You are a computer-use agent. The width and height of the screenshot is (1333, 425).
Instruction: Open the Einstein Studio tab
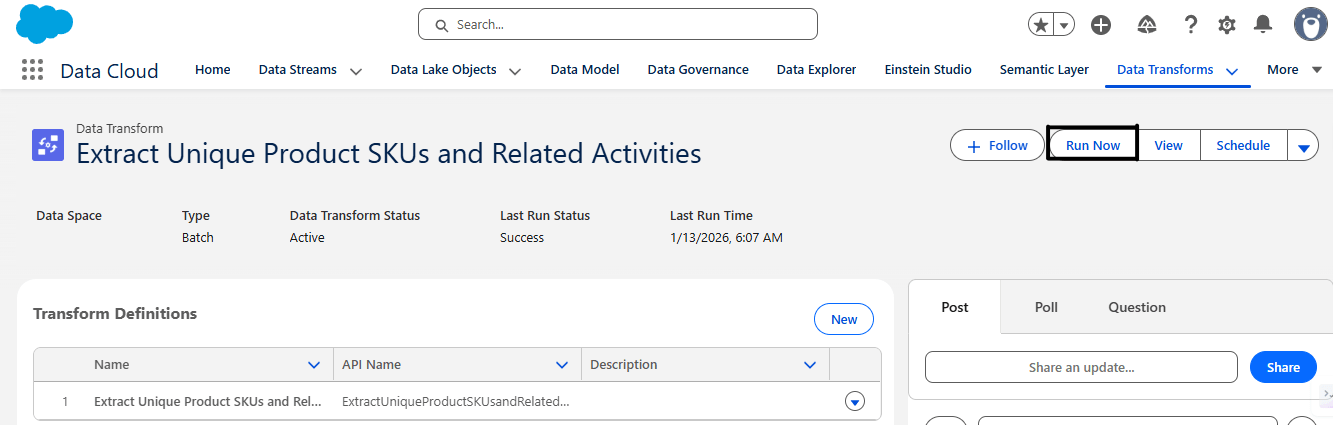(x=928, y=70)
